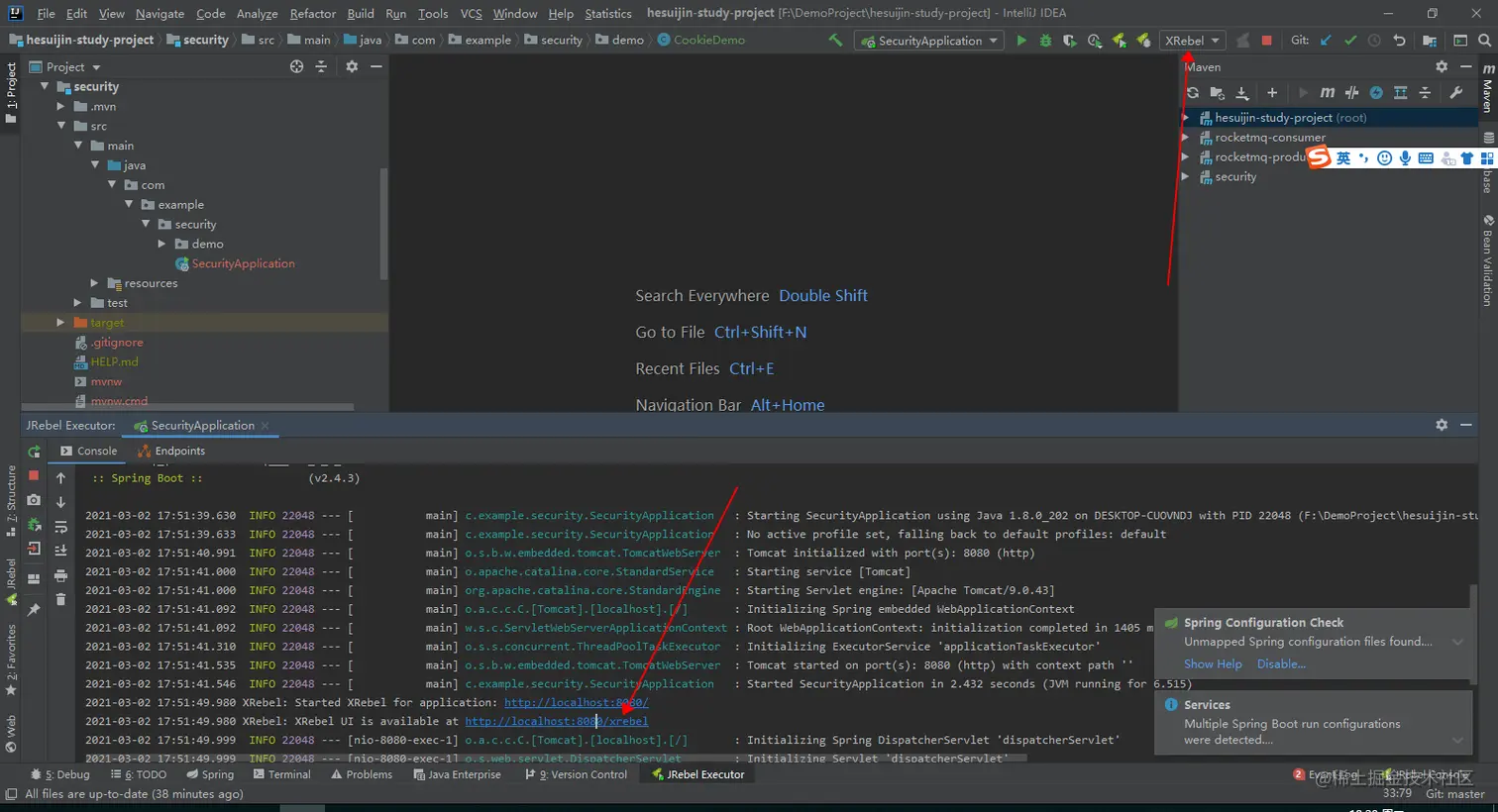The image size is (1498, 812).
Task: Click the Build Project hammer icon
Action: click(835, 41)
